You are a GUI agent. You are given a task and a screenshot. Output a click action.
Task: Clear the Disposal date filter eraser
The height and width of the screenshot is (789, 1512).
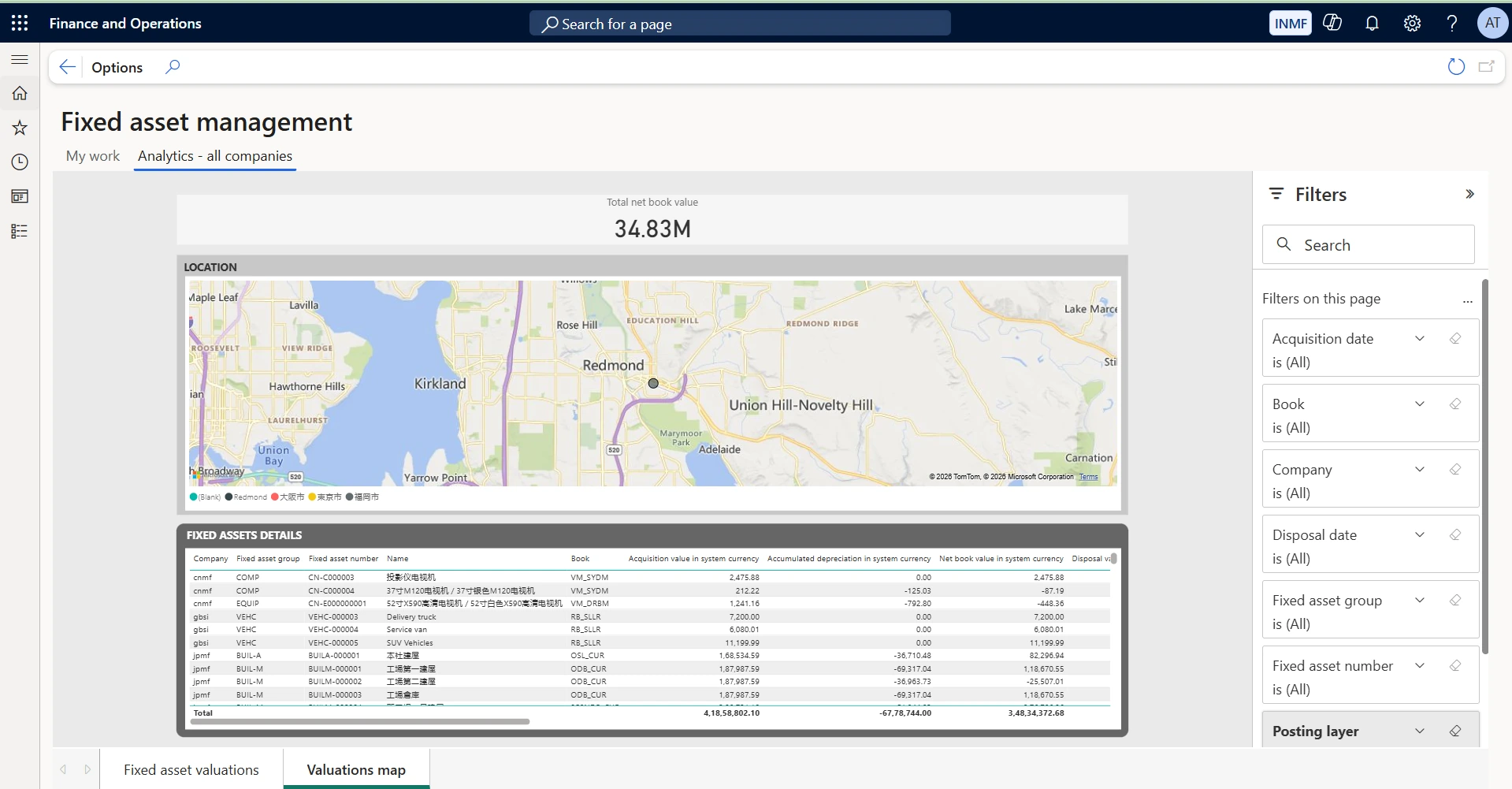coord(1455,535)
